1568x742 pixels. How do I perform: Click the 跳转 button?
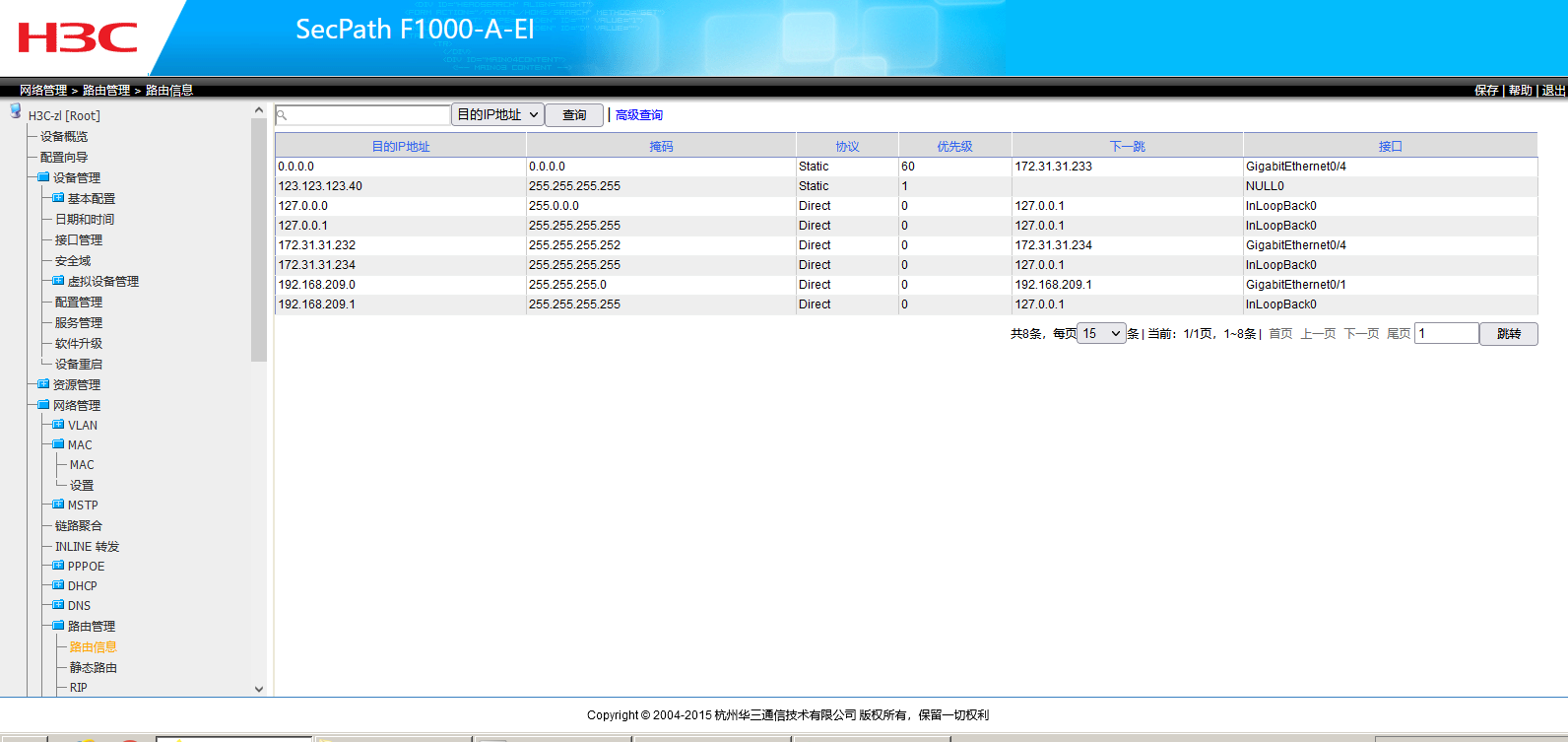pos(1509,334)
